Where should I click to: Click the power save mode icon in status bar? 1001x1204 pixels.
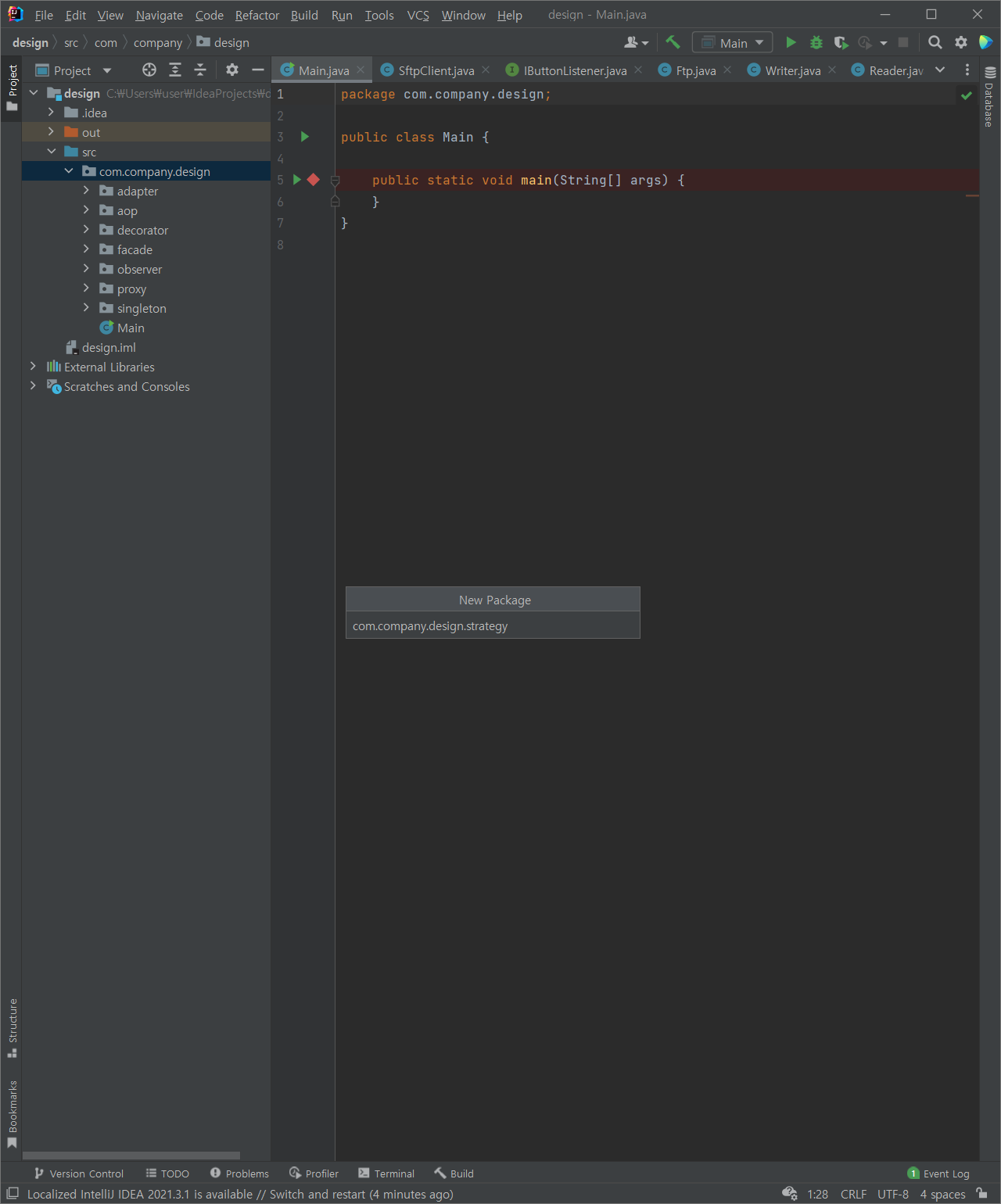click(789, 1193)
